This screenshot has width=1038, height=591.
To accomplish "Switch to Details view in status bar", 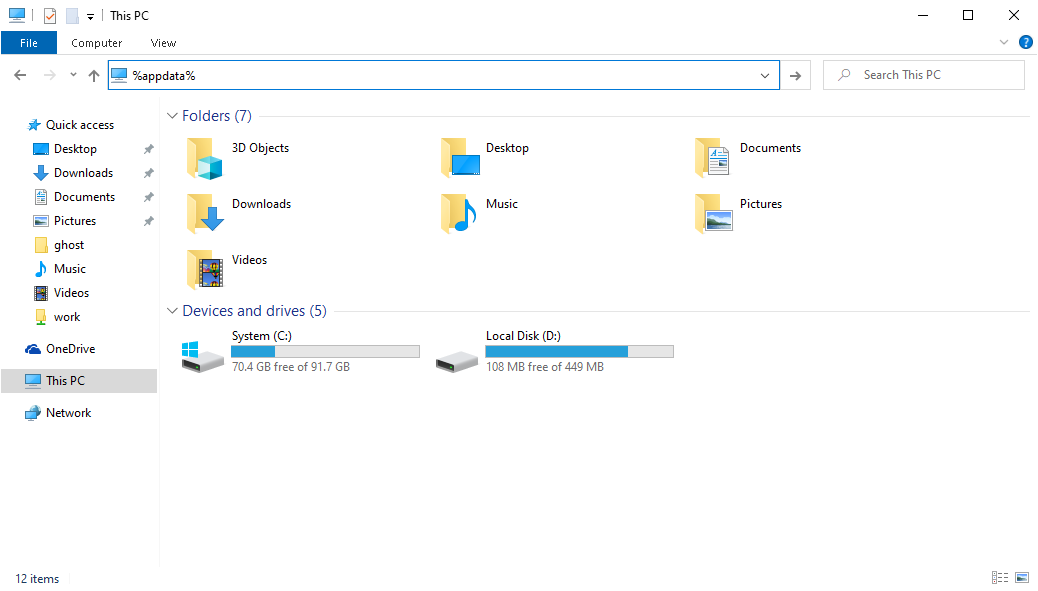I will point(1000,578).
